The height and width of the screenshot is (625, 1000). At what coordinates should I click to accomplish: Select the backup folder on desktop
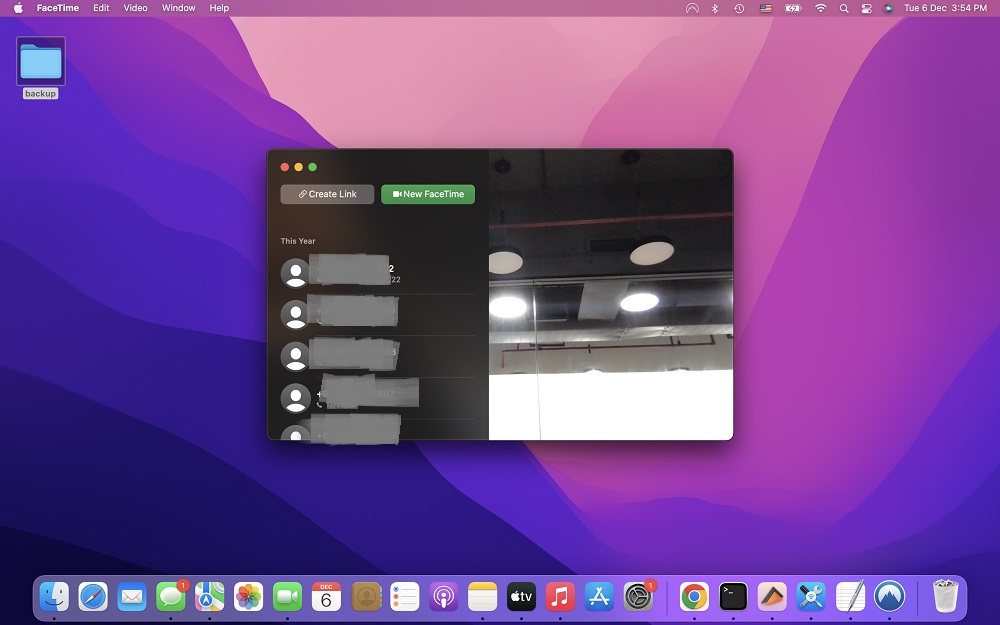(41, 68)
